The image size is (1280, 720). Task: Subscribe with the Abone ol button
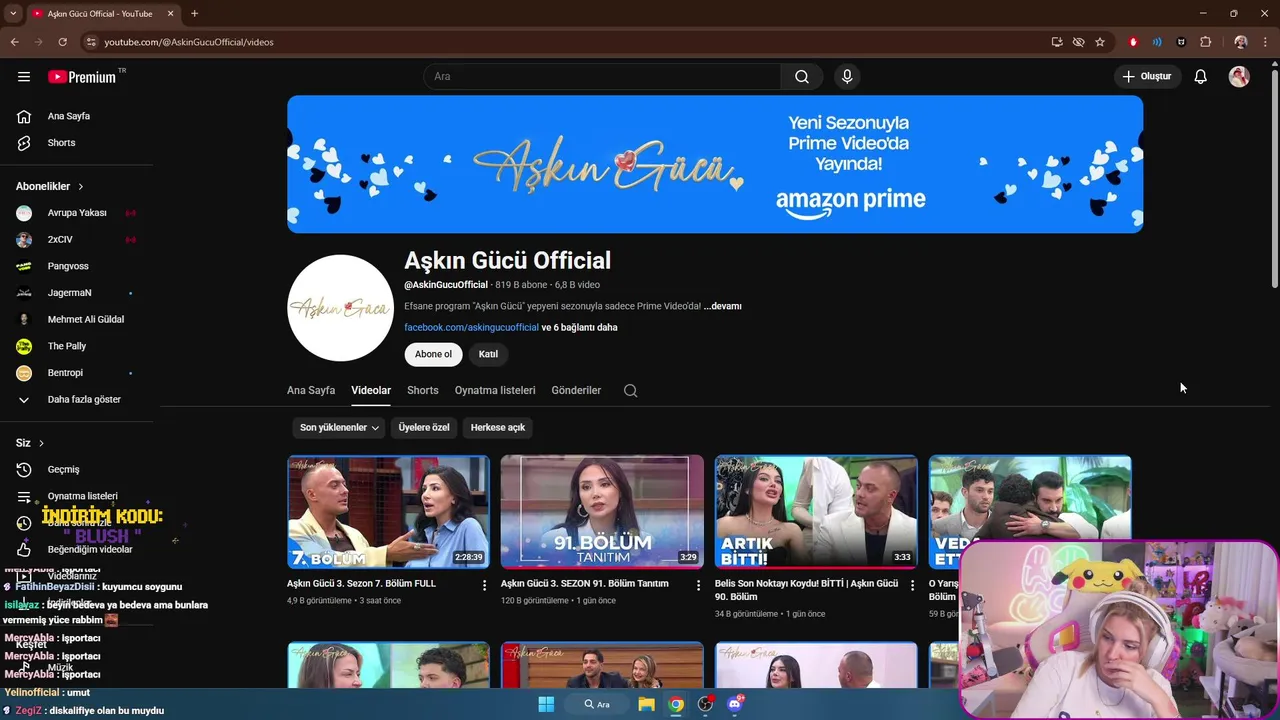click(433, 354)
